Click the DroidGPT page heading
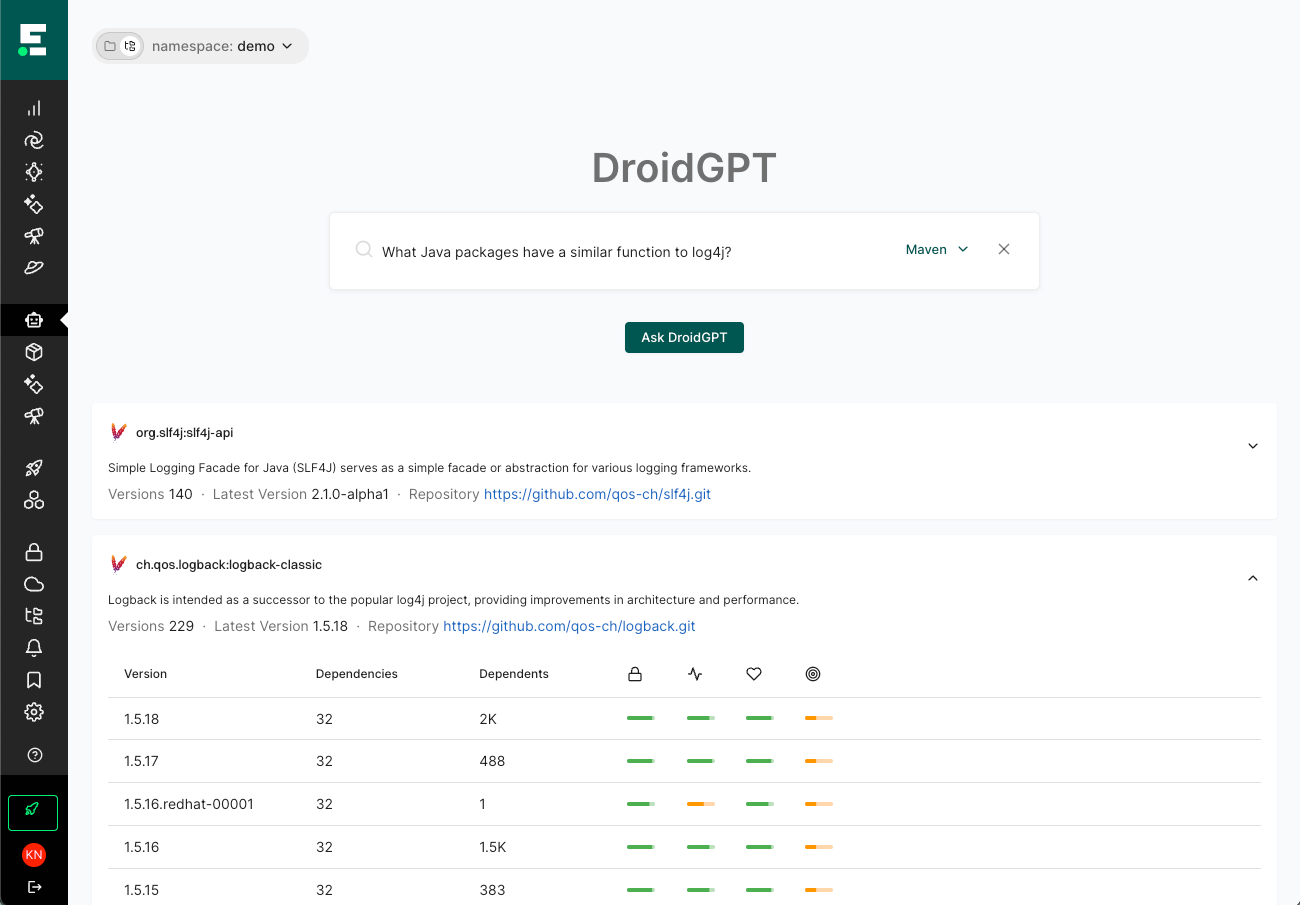The width and height of the screenshot is (1300, 905). pos(684,168)
